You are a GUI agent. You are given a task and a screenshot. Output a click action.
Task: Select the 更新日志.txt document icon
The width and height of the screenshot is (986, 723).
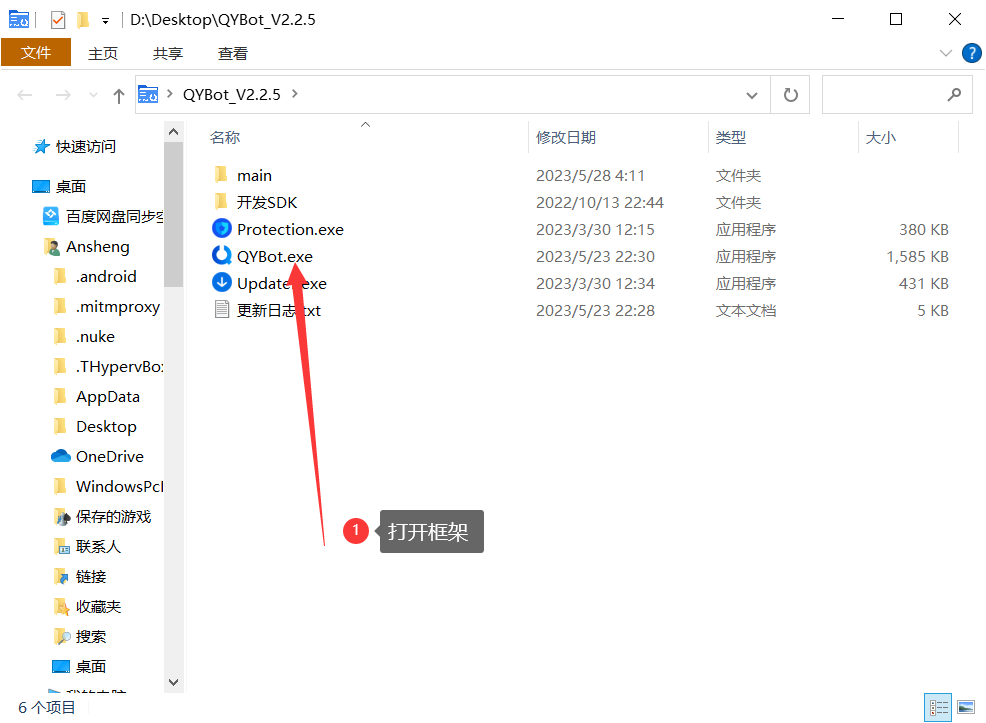[222, 310]
